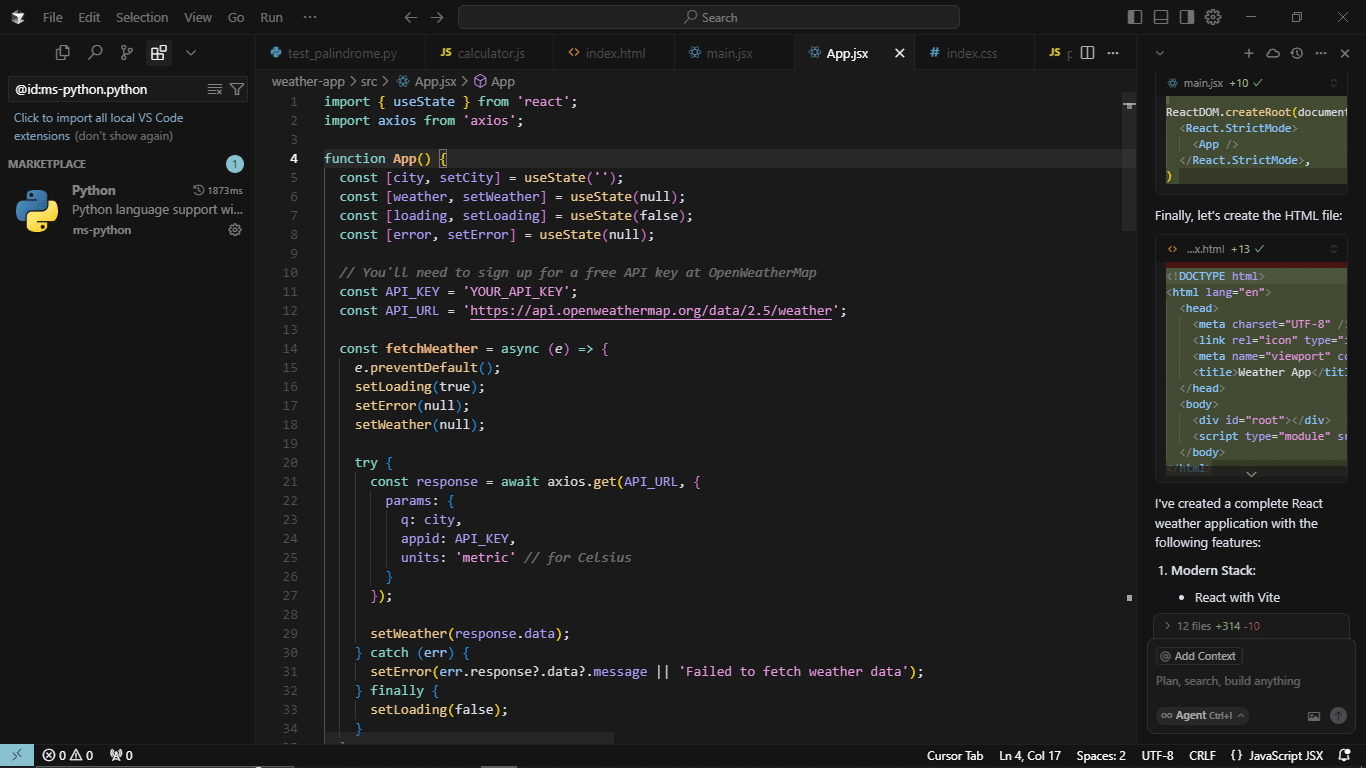Toggle the AI pane layout
Screen dimensions: 1366x768
pyautogui.click(x=1187, y=17)
